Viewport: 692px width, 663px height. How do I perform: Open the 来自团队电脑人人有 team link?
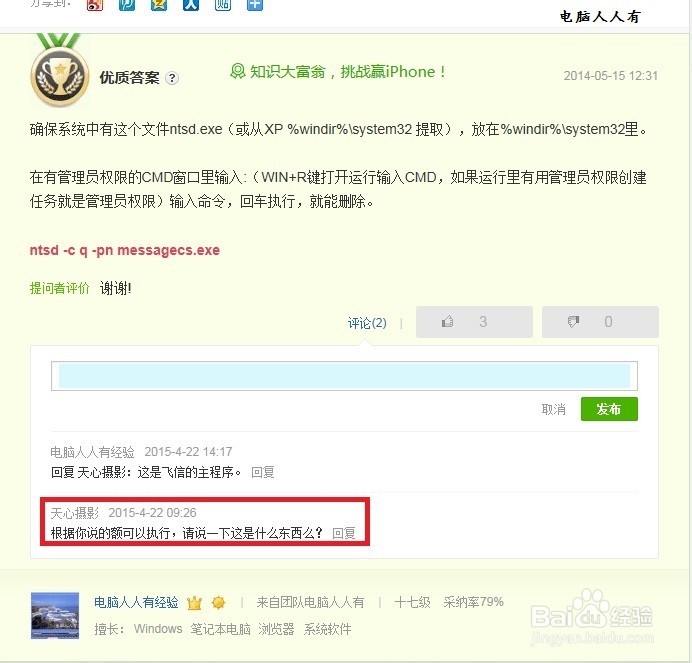point(310,602)
